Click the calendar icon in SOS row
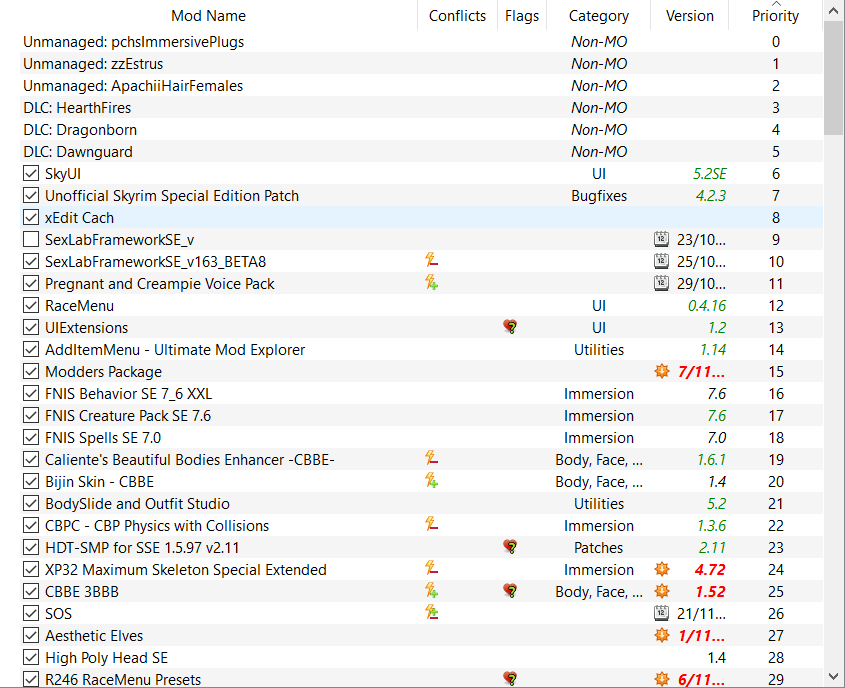Image resolution: width=845 pixels, height=688 pixels. tap(661, 613)
